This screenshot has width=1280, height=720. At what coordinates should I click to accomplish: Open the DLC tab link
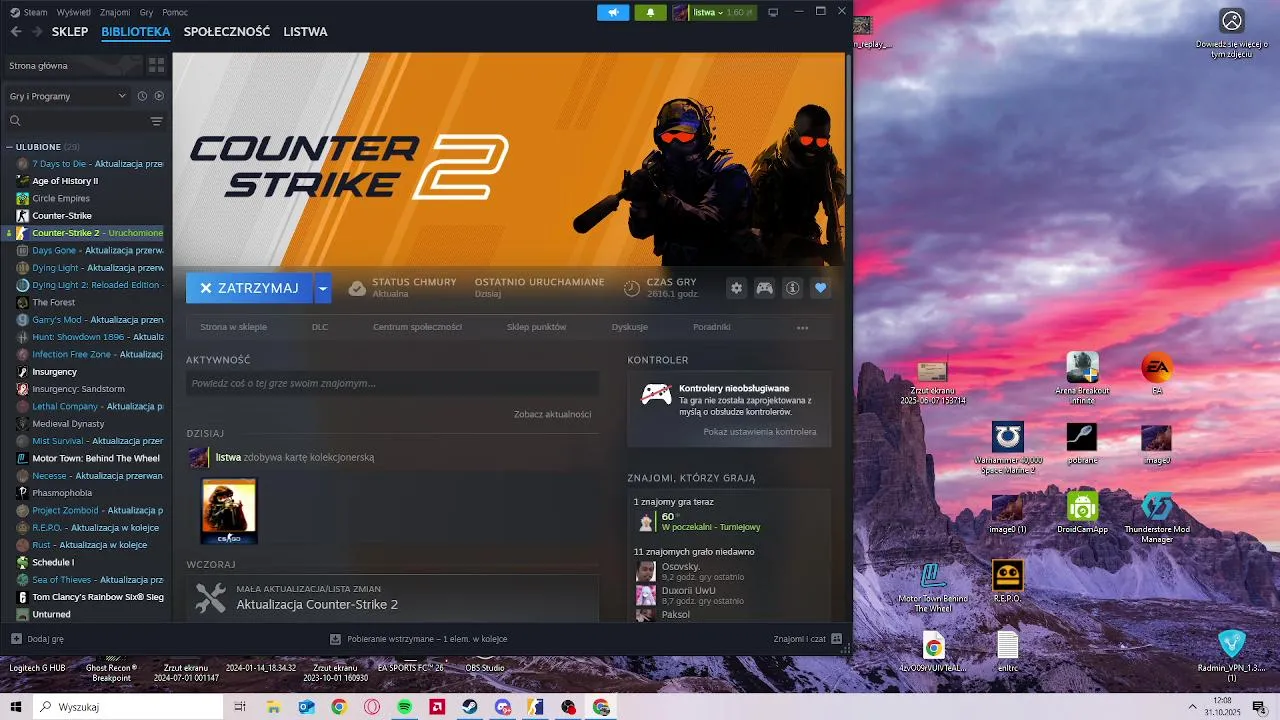[x=320, y=327]
